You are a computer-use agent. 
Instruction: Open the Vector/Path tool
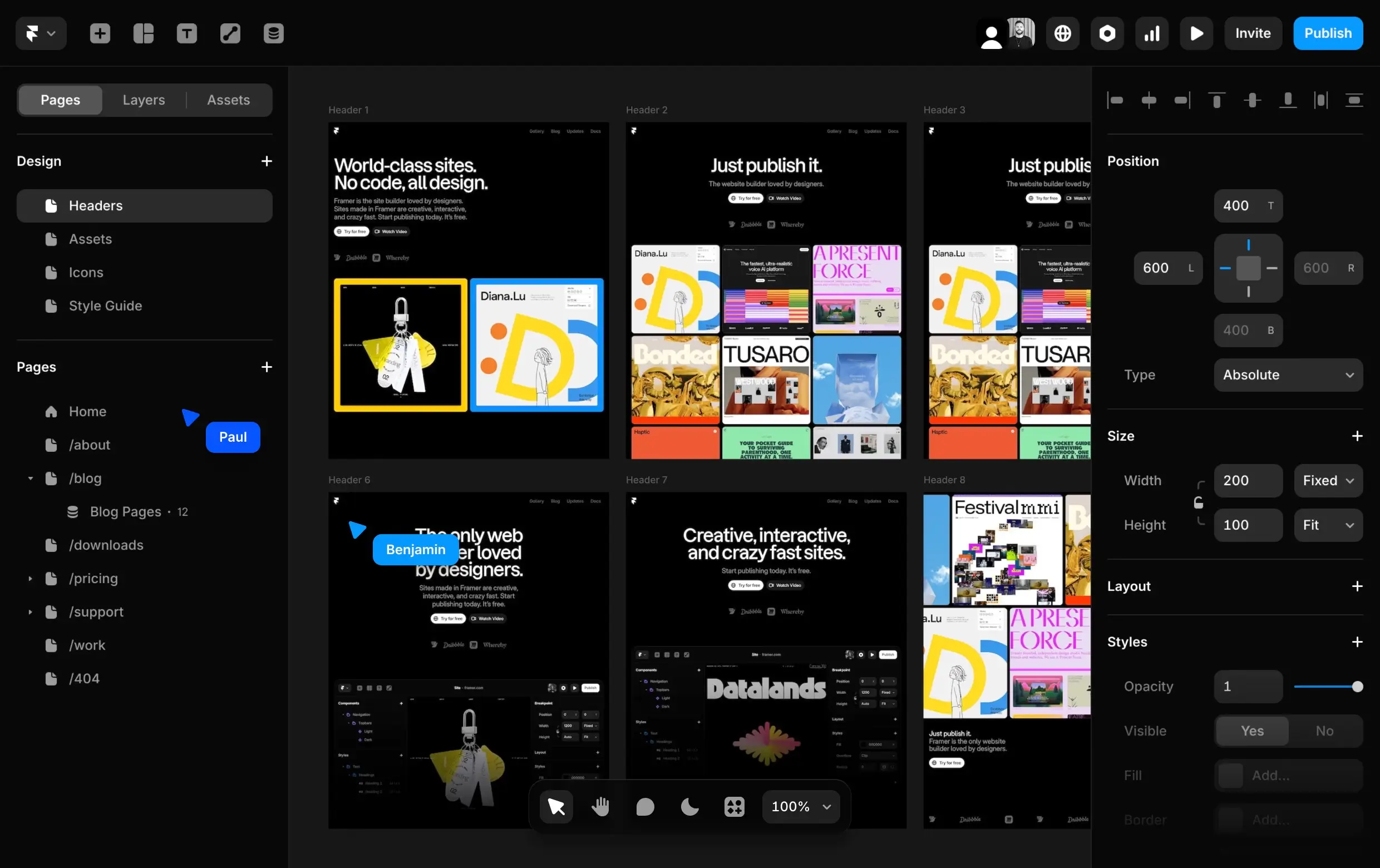pyautogui.click(x=230, y=33)
